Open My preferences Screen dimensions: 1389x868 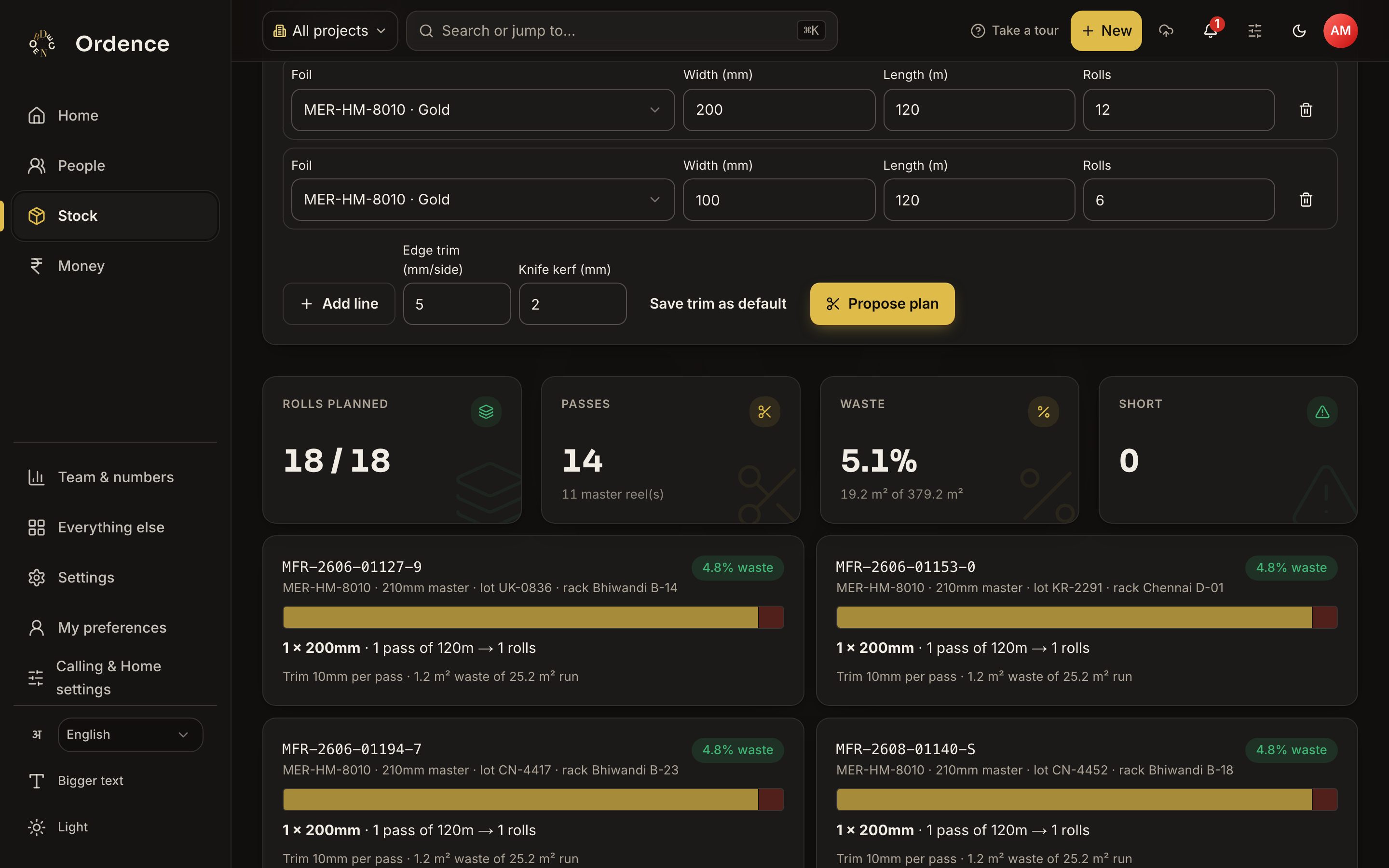[x=115, y=627]
